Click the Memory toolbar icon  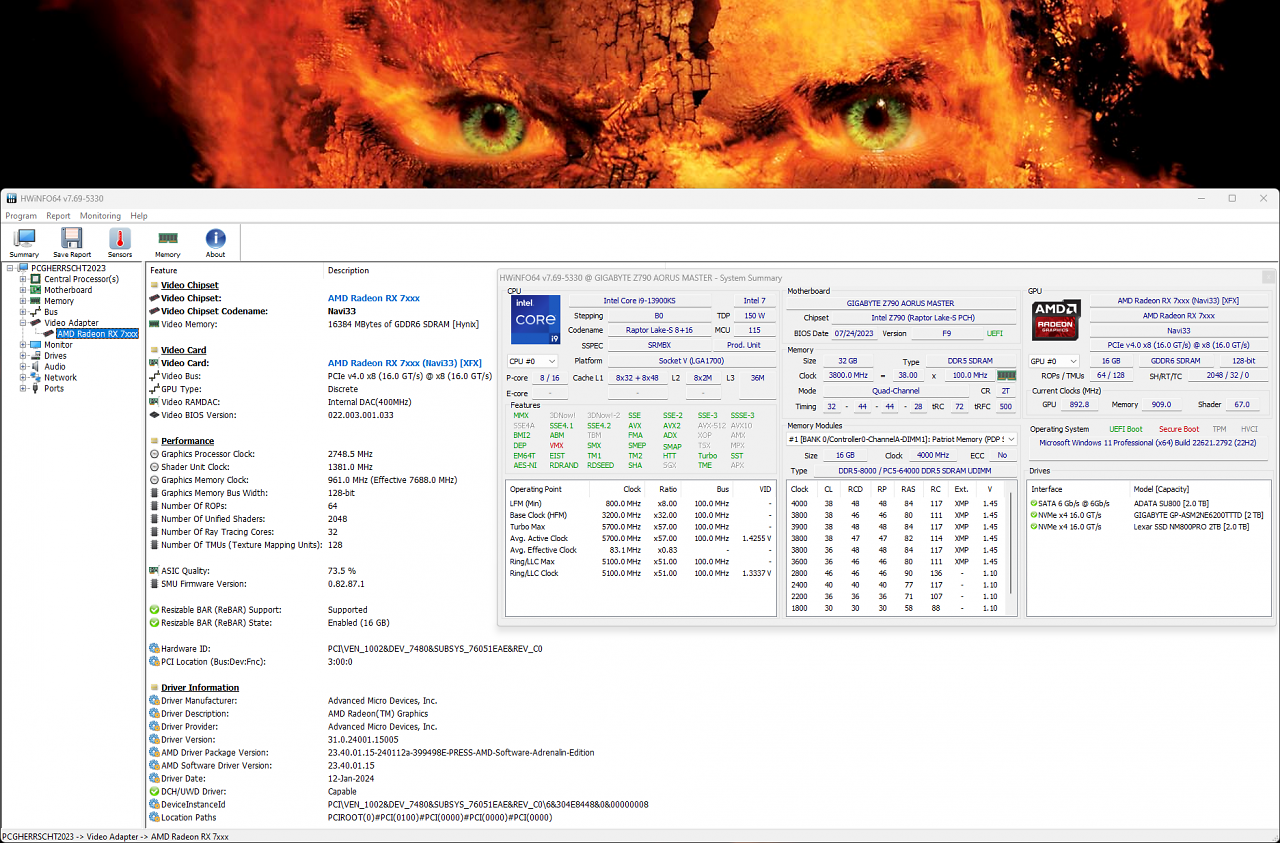(x=168, y=238)
